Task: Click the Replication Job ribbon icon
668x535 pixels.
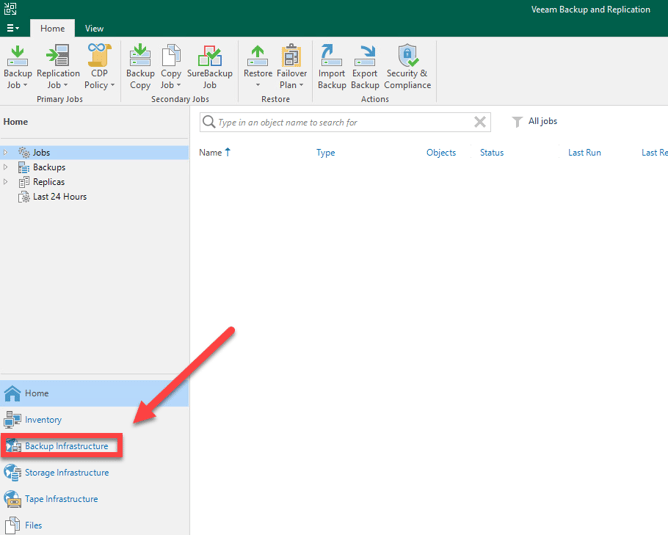Action: click(x=58, y=55)
